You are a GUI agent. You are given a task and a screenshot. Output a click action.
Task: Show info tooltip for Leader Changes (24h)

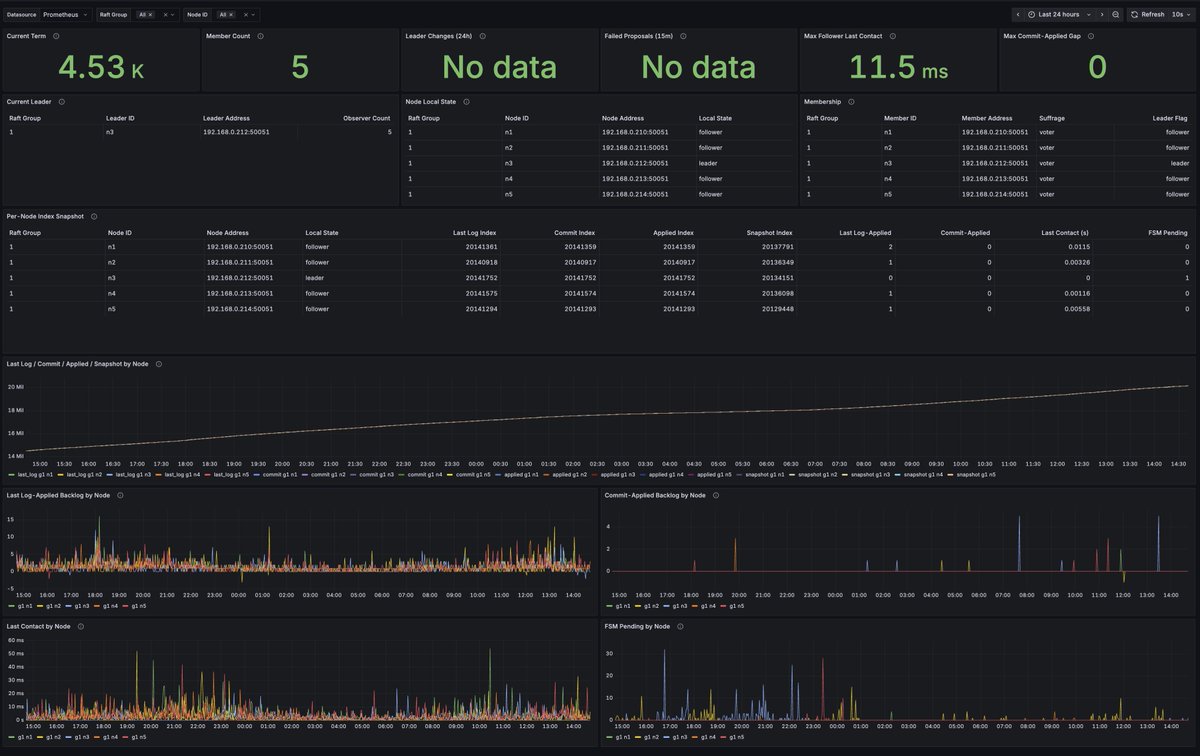click(x=481, y=36)
